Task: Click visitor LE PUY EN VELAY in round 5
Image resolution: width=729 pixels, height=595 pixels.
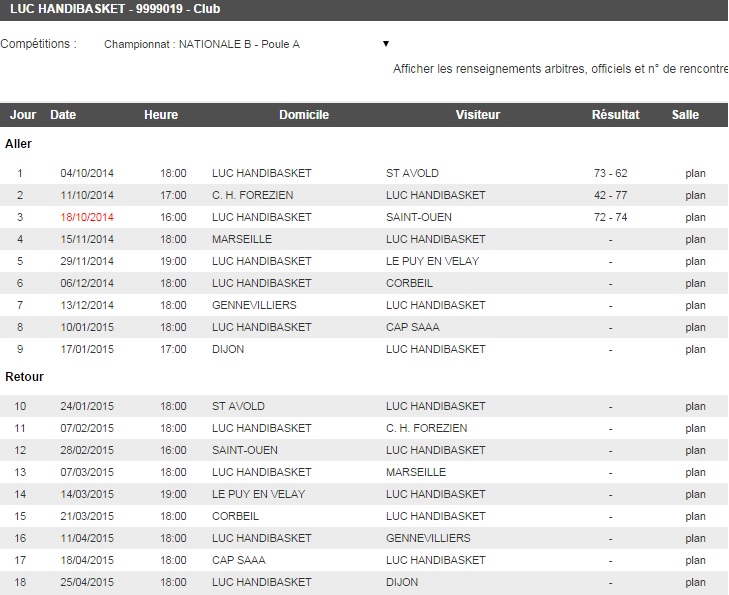Action: point(432,261)
